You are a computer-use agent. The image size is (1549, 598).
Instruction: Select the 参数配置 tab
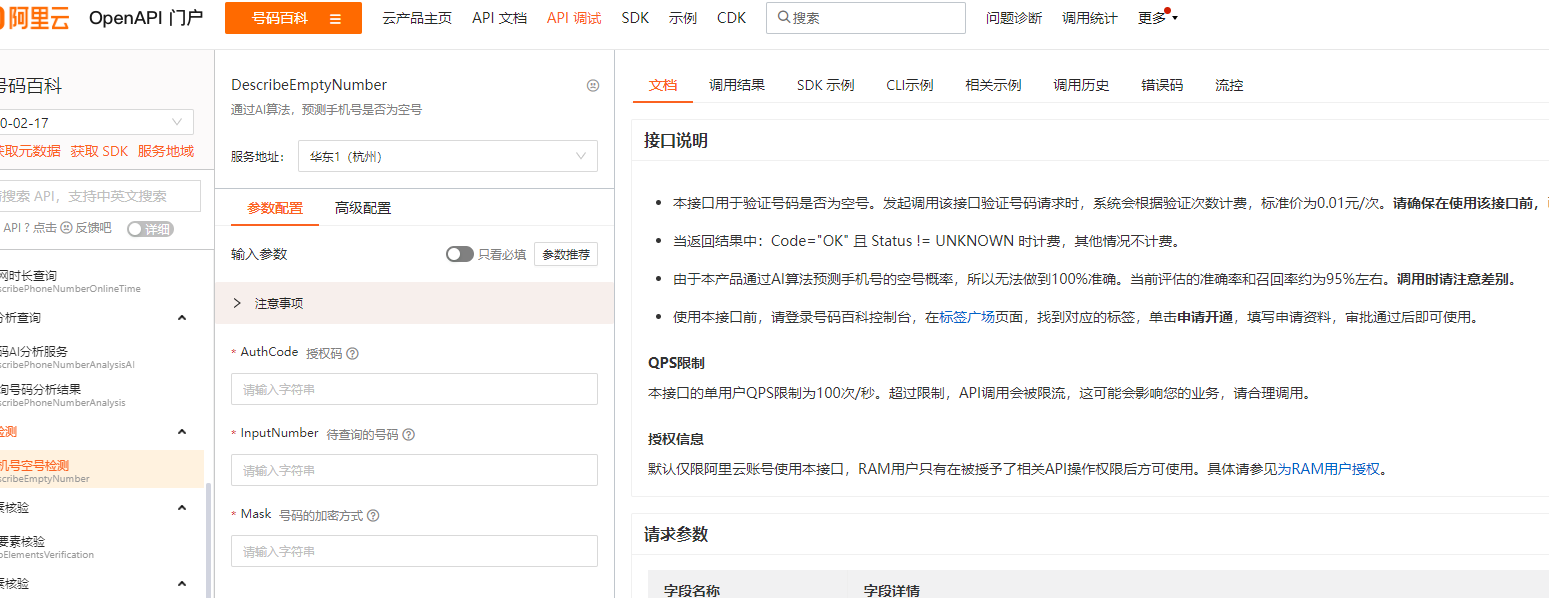click(x=275, y=208)
